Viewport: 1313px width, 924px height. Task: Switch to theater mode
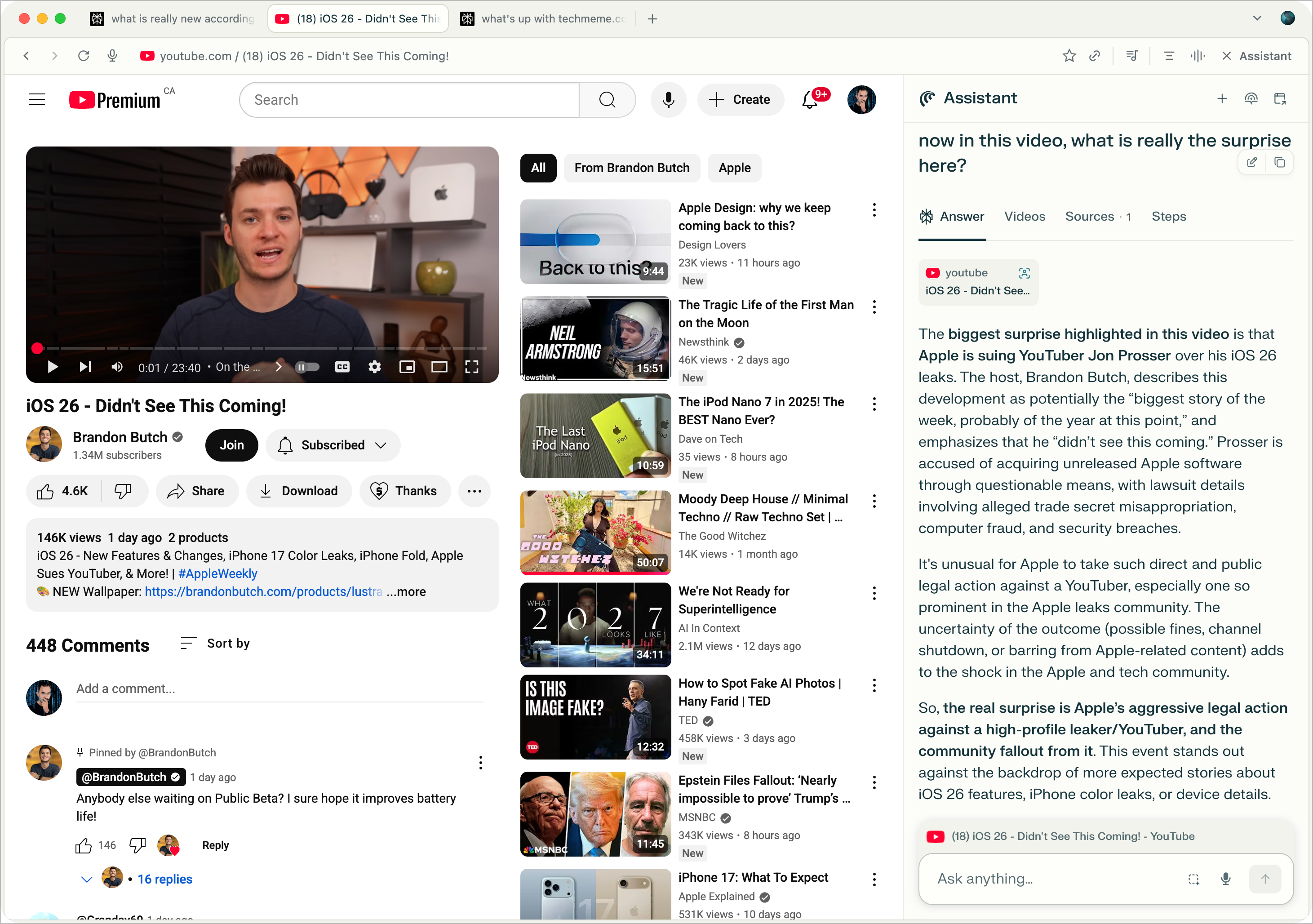pyautogui.click(x=439, y=367)
